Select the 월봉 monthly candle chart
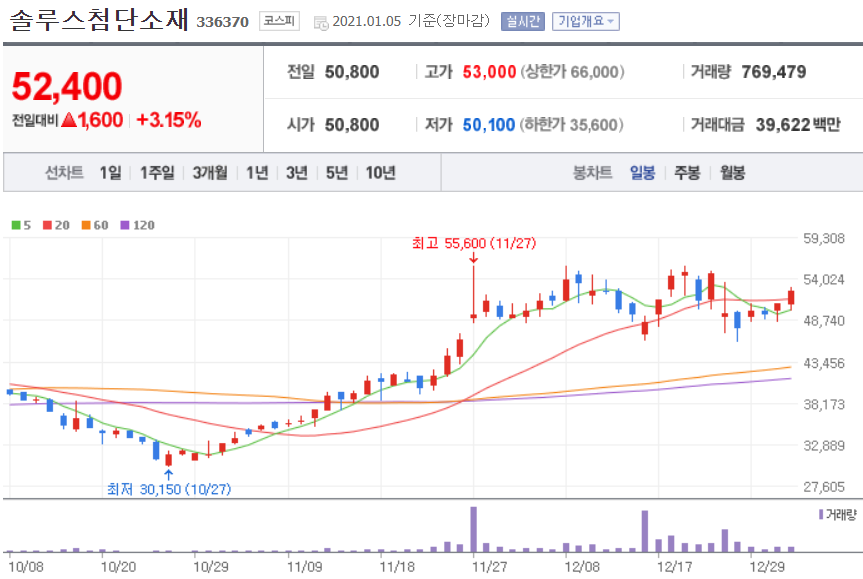This screenshot has width=863, height=579. (x=733, y=173)
